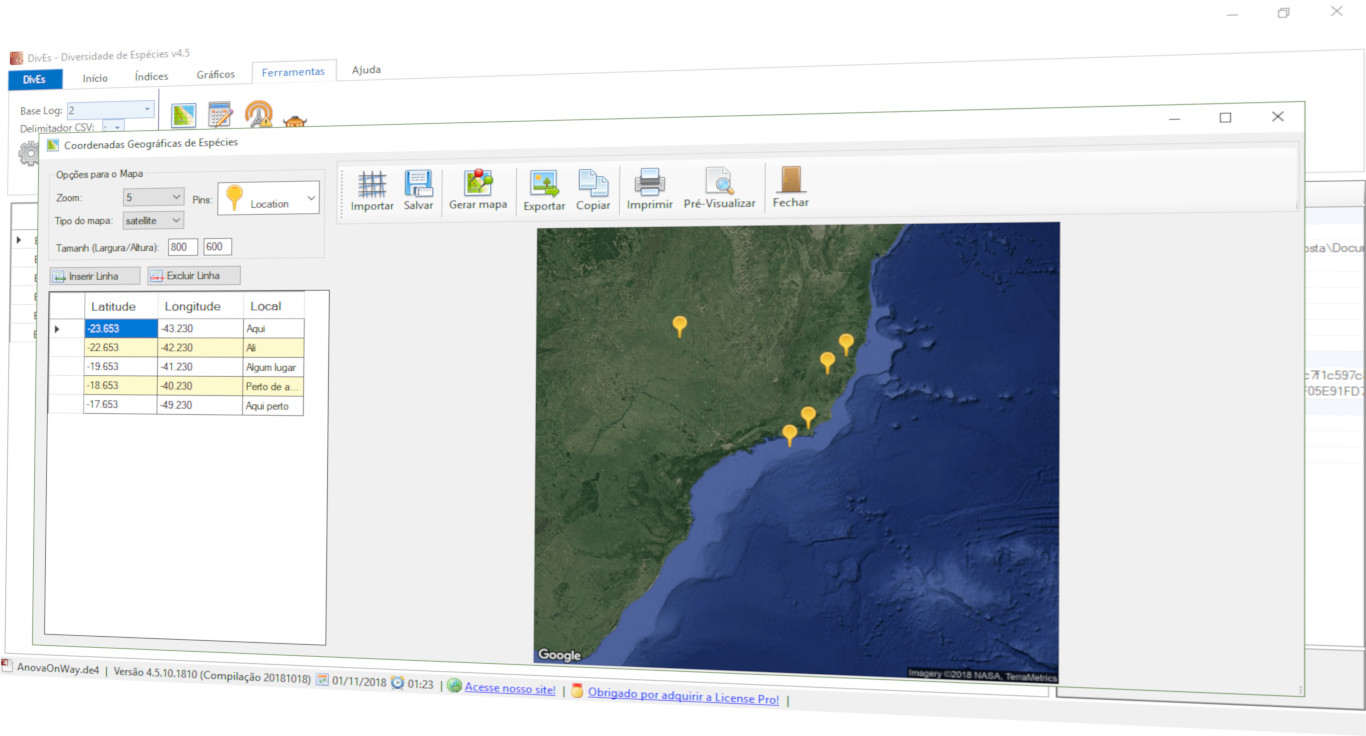Open the Acesse nosso site link
1366x736 pixels.
(x=510, y=689)
